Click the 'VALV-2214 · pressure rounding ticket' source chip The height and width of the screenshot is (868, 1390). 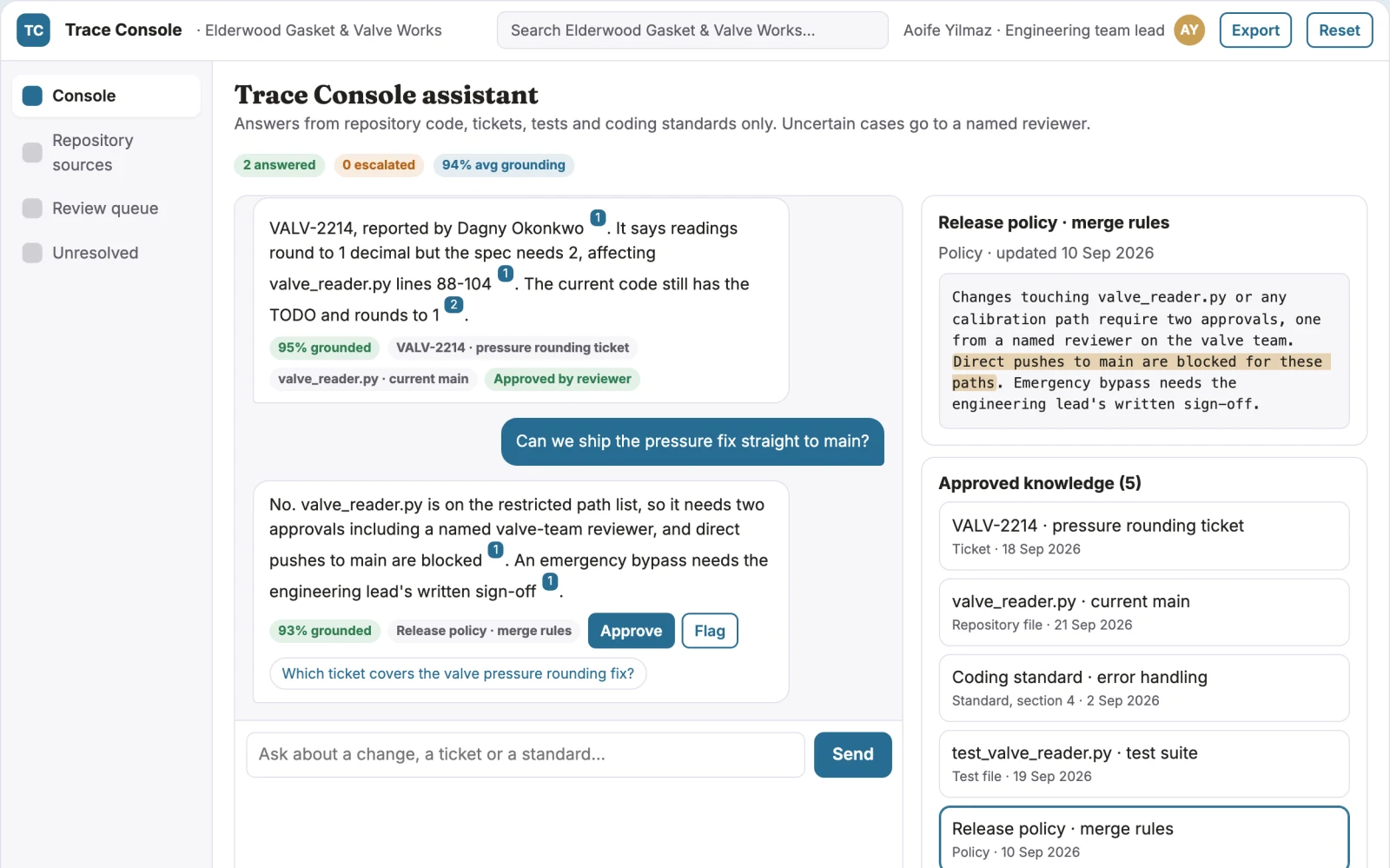(513, 348)
